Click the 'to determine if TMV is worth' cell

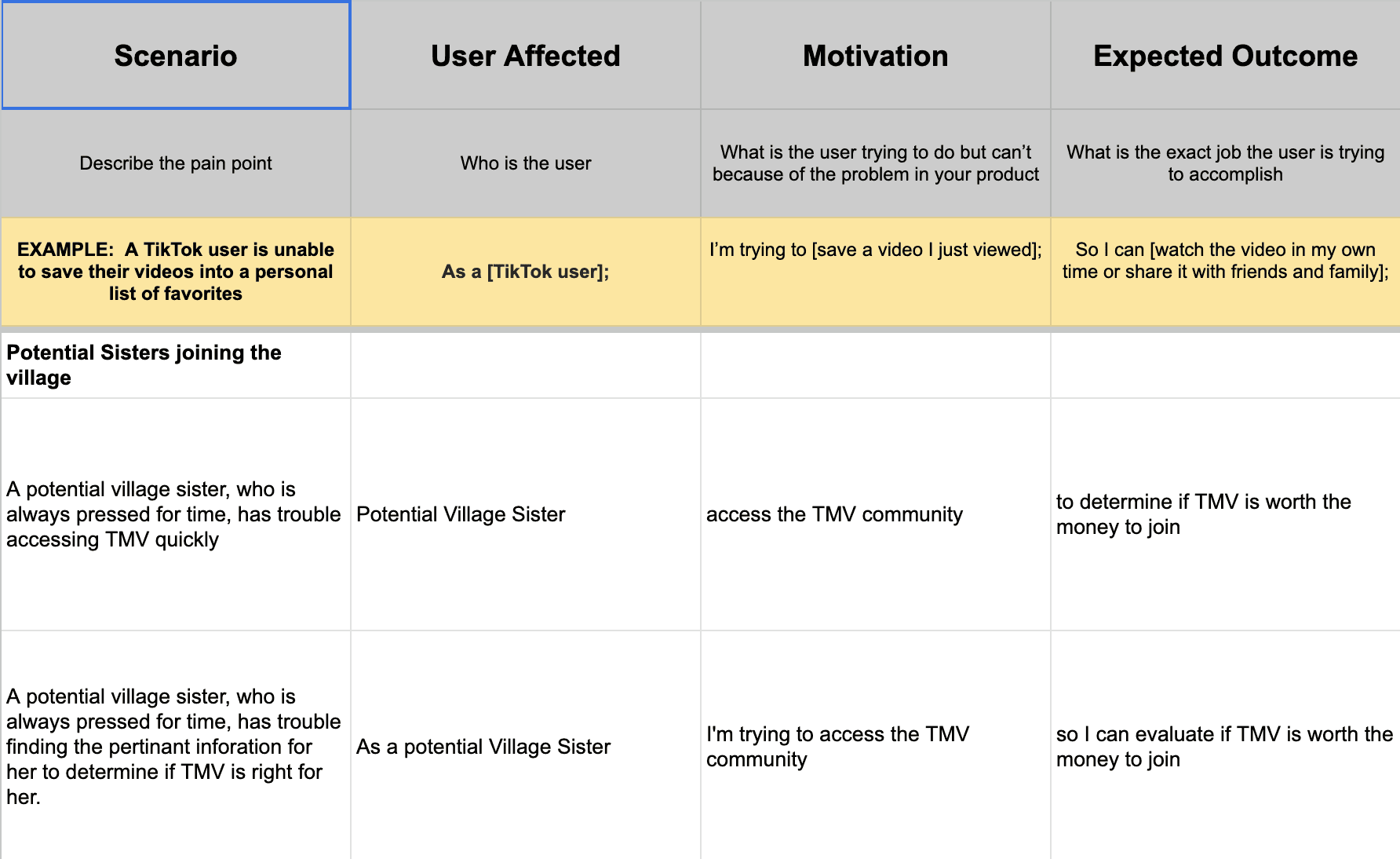[1226, 514]
